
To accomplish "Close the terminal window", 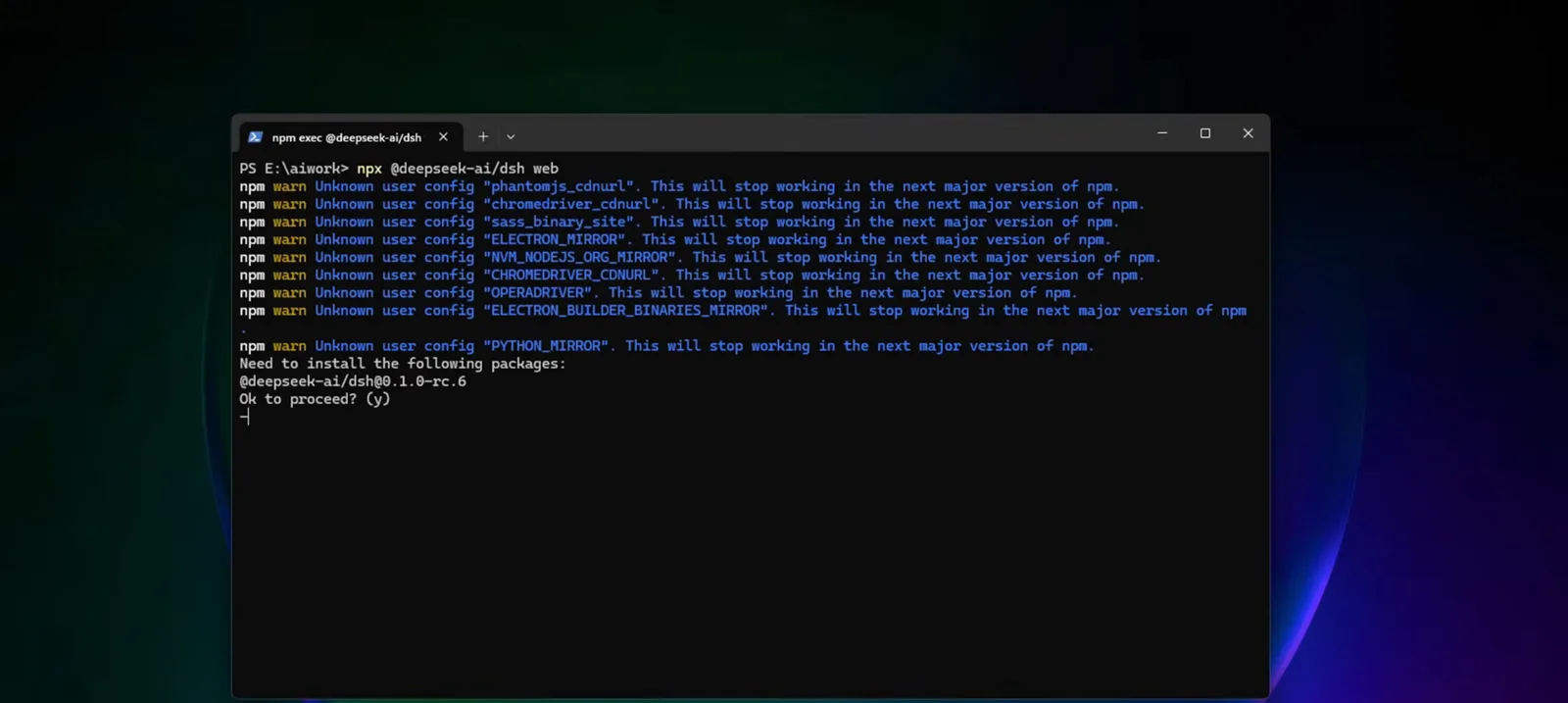I will (x=1248, y=133).
